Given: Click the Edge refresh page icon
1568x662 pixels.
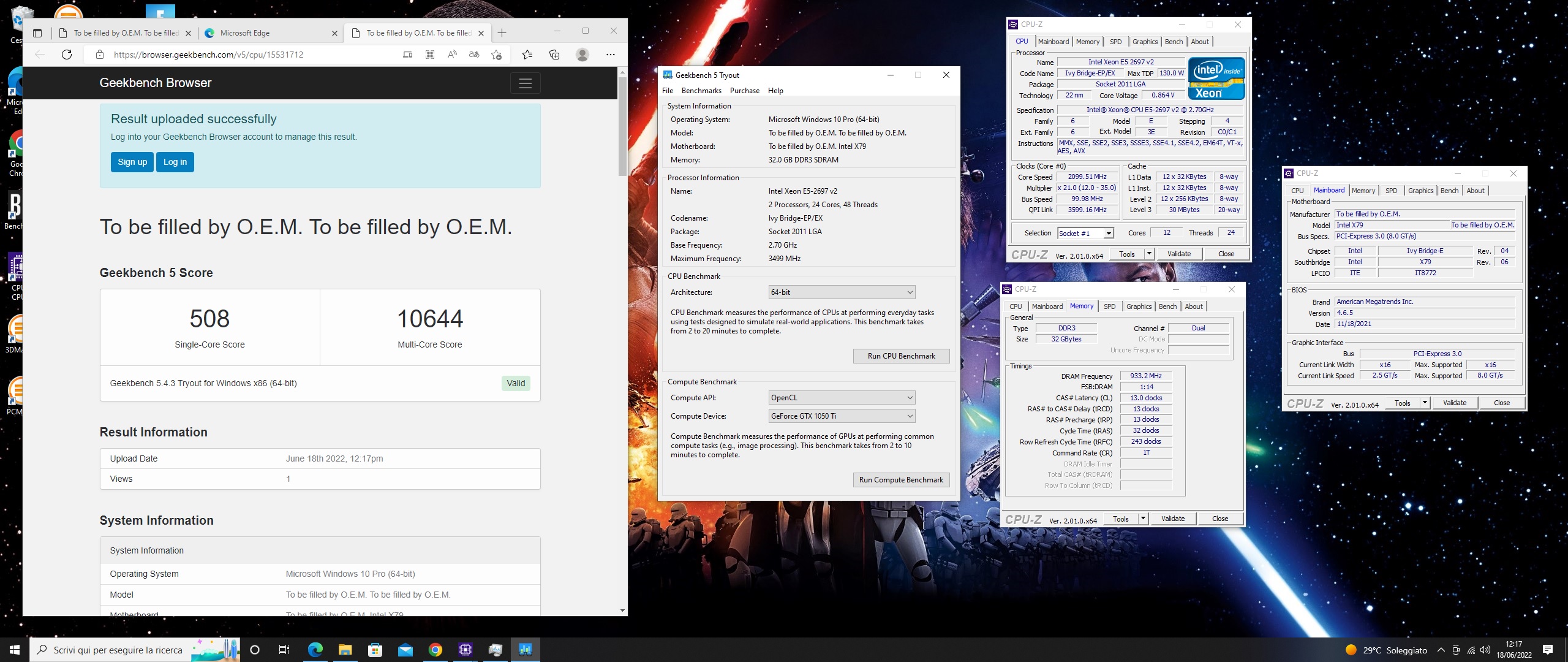Looking at the screenshot, I should [67, 55].
